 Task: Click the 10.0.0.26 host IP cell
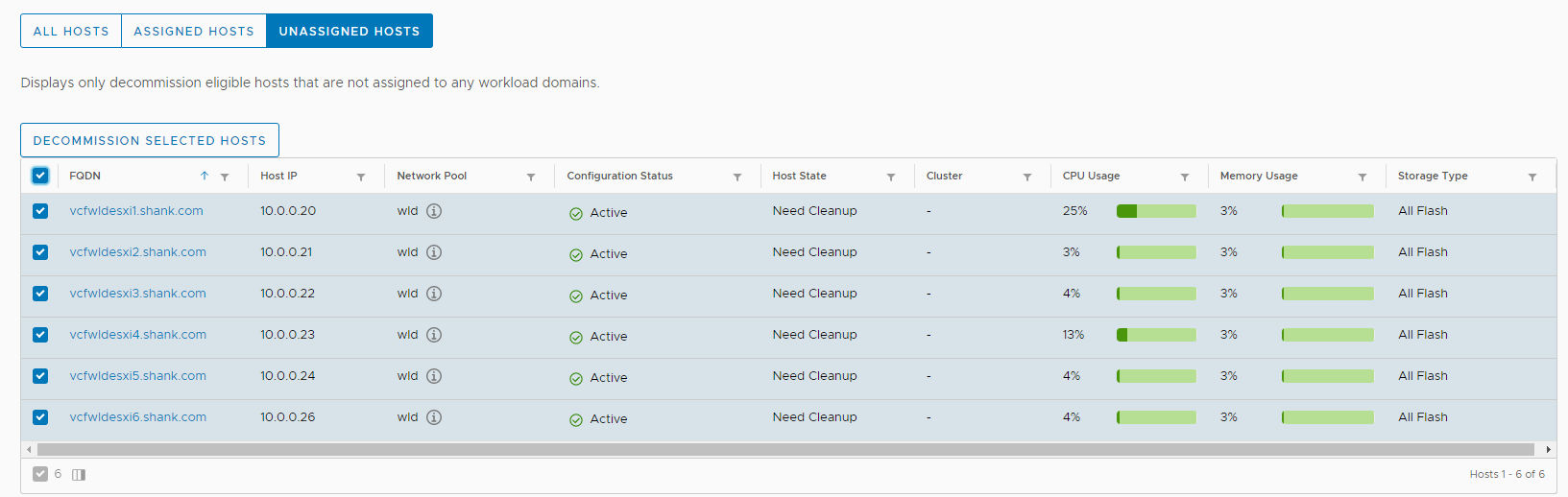[288, 417]
